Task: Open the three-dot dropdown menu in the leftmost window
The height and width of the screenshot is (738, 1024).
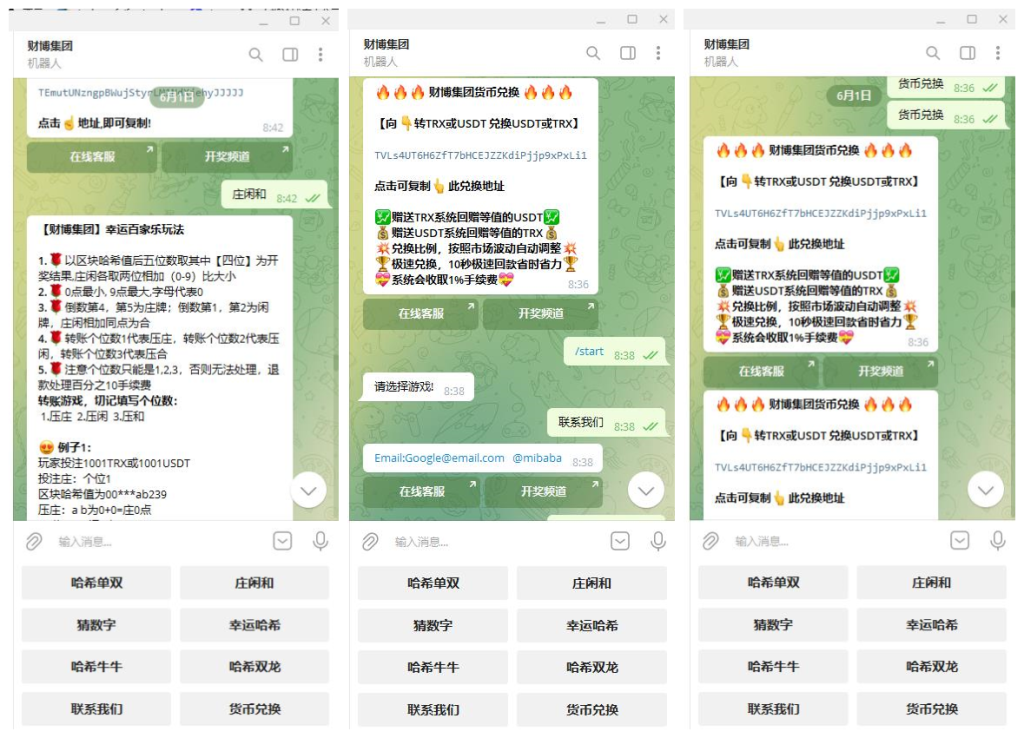Action: [x=320, y=54]
